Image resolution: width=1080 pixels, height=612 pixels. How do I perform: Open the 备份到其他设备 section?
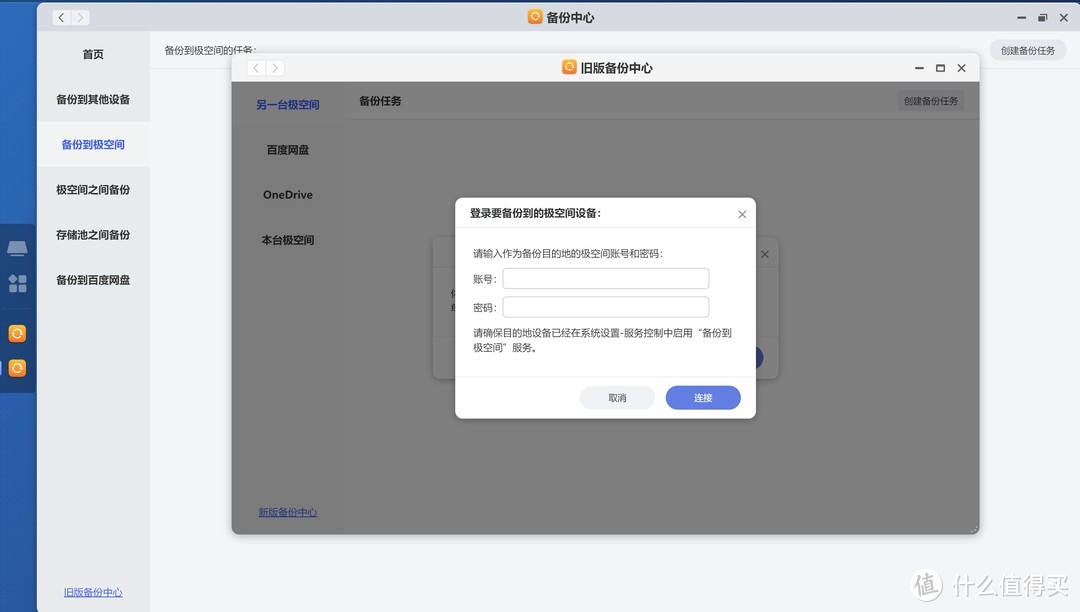92,99
